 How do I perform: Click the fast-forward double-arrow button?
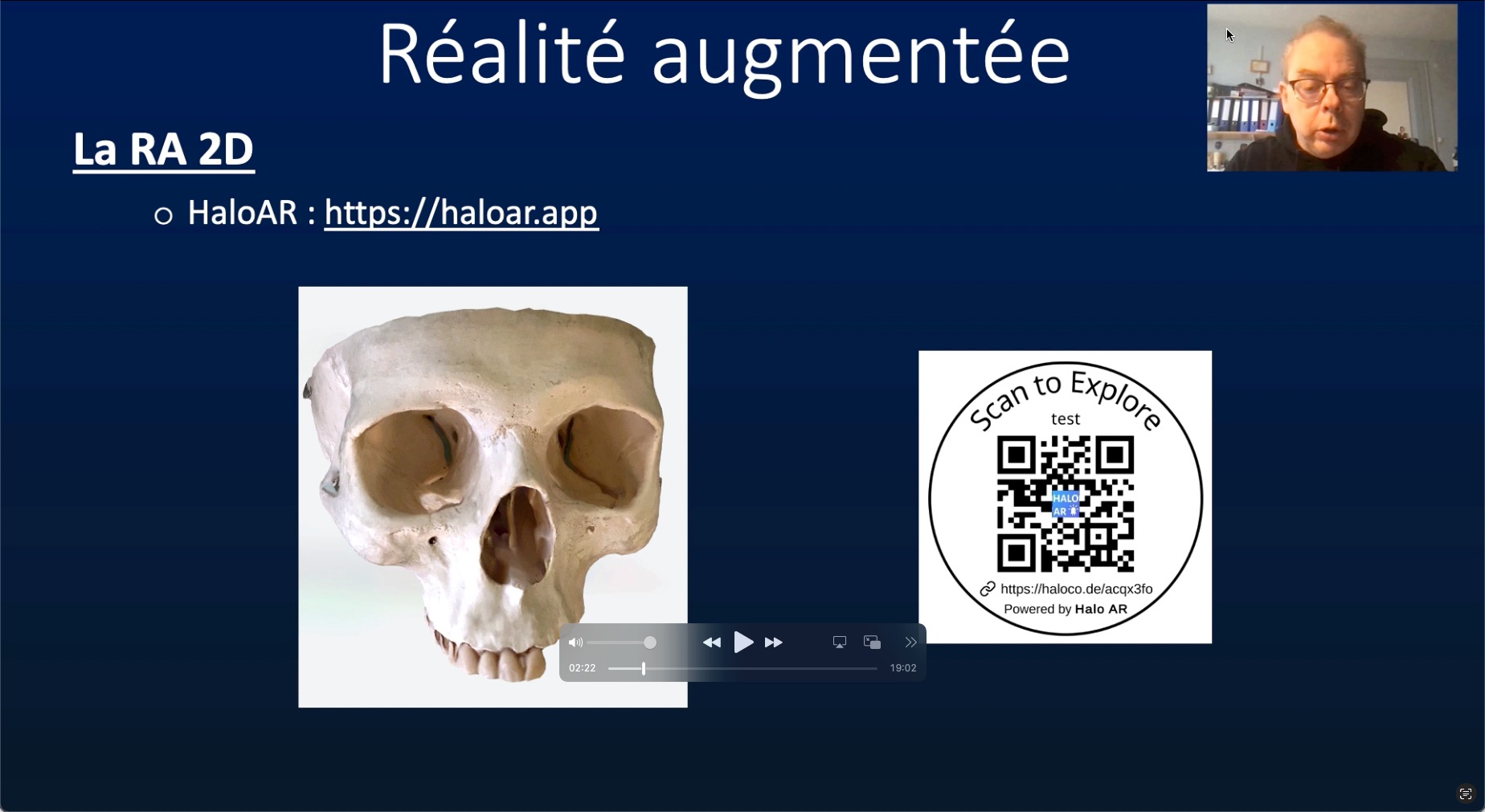click(773, 643)
